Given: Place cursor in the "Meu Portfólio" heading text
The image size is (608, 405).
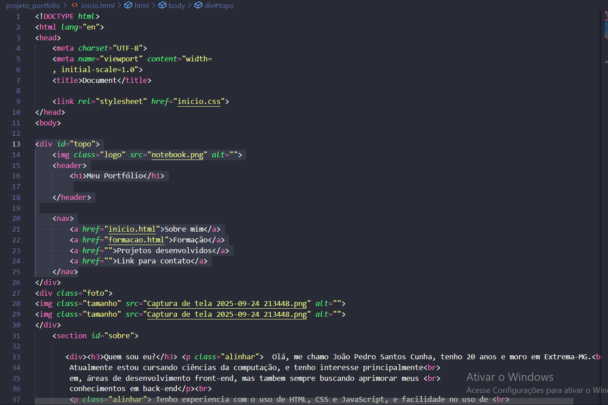Looking at the screenshot, I should coord(111,176).
